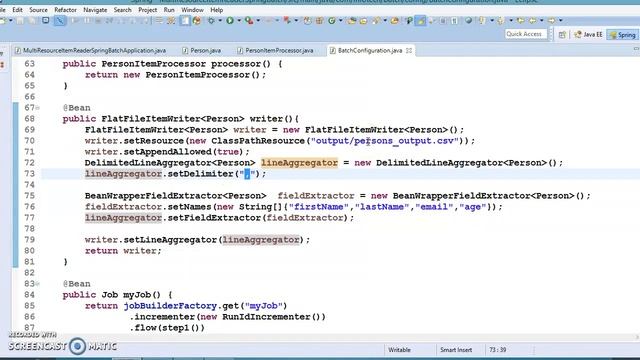
Task: Open the Navigate menu
Action: click(x=95, y=9)
